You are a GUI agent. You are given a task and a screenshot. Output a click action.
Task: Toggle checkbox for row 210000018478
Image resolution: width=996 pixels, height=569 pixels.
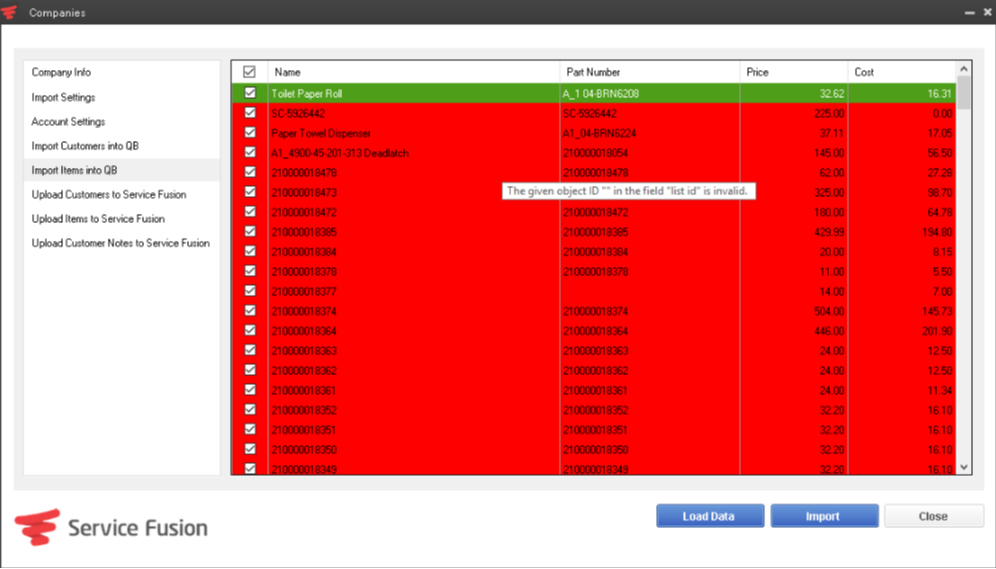(250, 171)
